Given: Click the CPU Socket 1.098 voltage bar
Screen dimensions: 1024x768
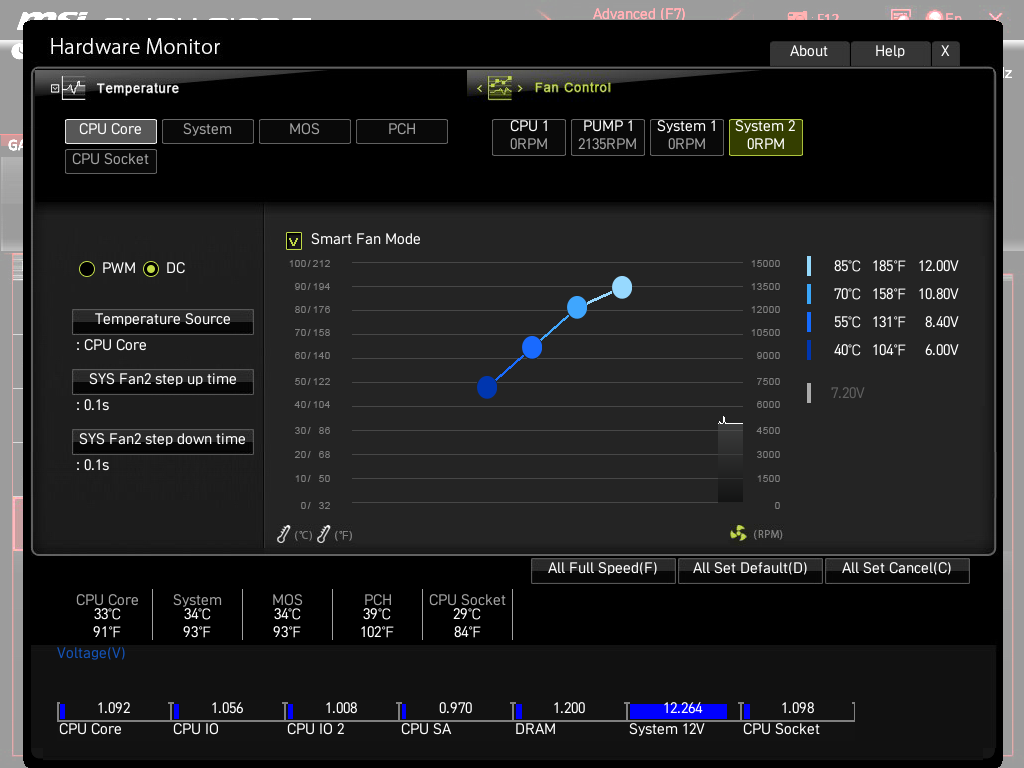Looking at the screenshot, I should [795, 711].
